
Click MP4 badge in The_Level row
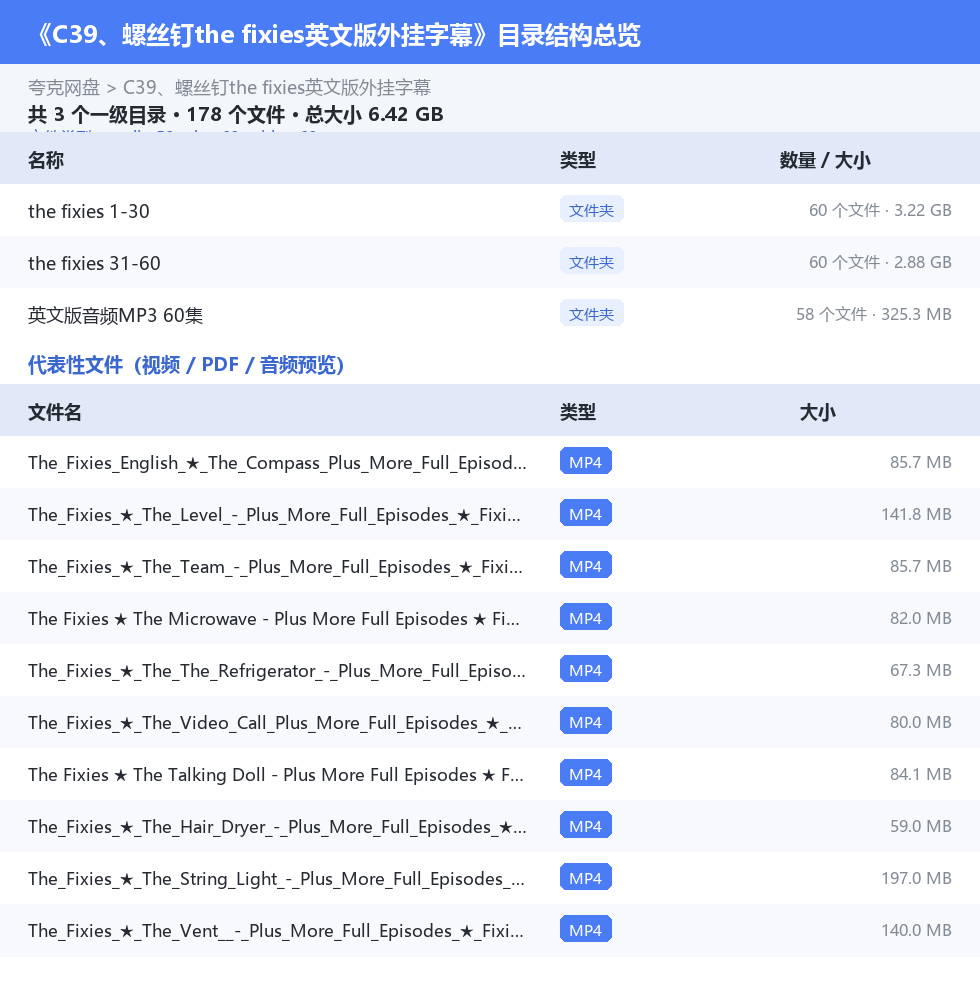coord(585,514)
